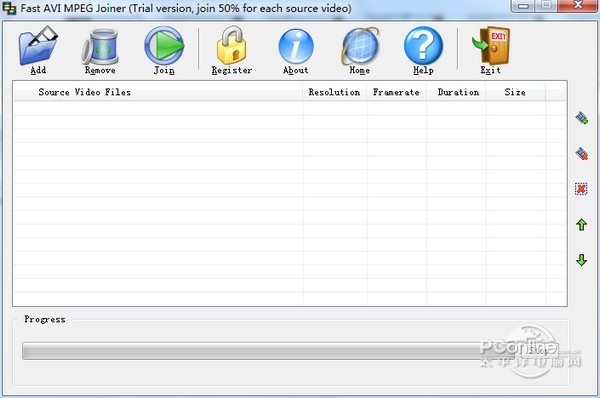Open the Register padlock icon
Viewport: 600px width, 398px height.
click(231, 45)
